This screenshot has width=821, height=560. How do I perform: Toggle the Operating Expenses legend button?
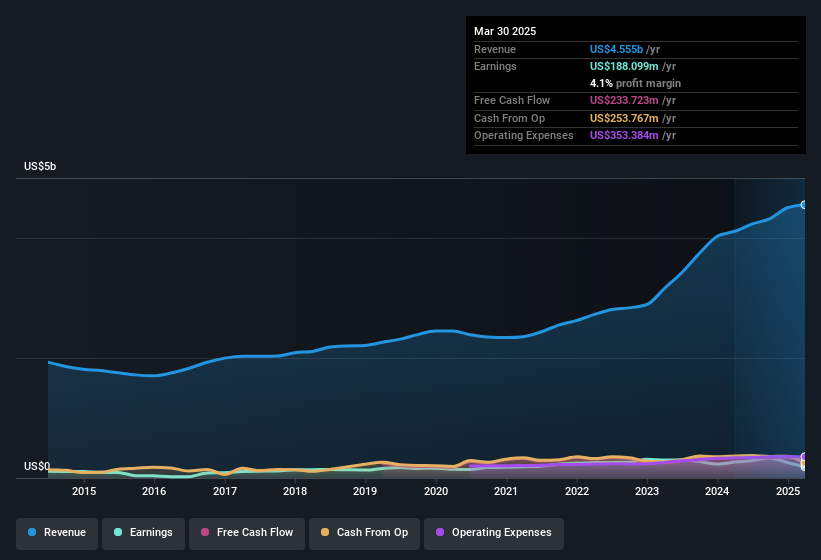point(494,533)
